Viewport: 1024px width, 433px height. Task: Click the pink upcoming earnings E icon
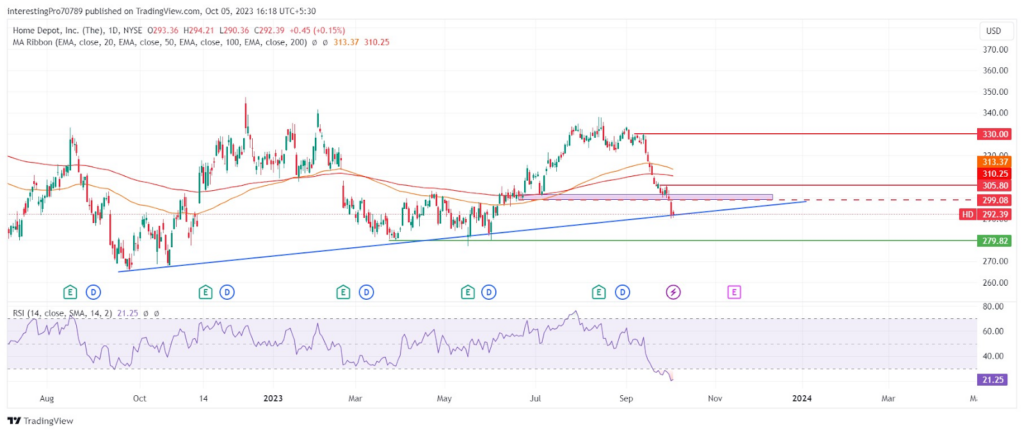click(x=735, y=291)
